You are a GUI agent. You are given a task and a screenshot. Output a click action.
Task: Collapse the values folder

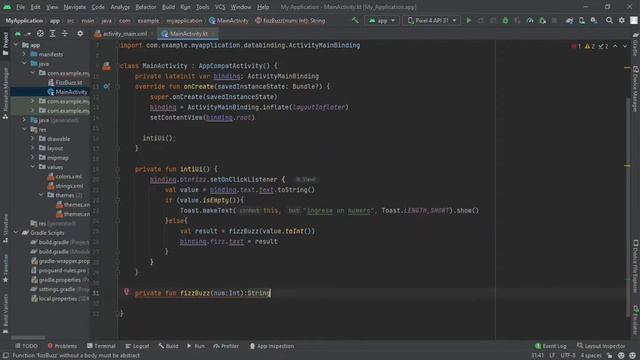[x=33, y=167]
